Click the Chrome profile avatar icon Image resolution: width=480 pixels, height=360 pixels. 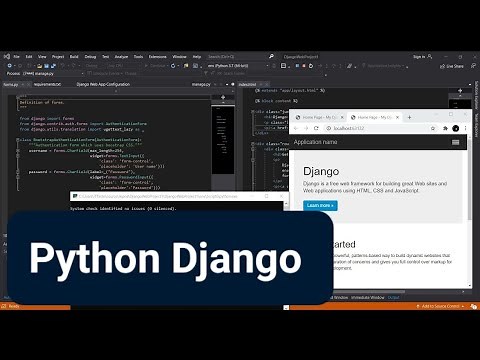tap(456, 128)
